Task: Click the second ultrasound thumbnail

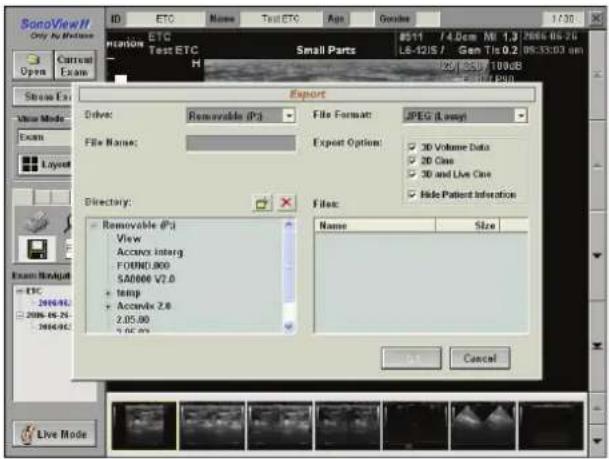Action: (212, 426)
